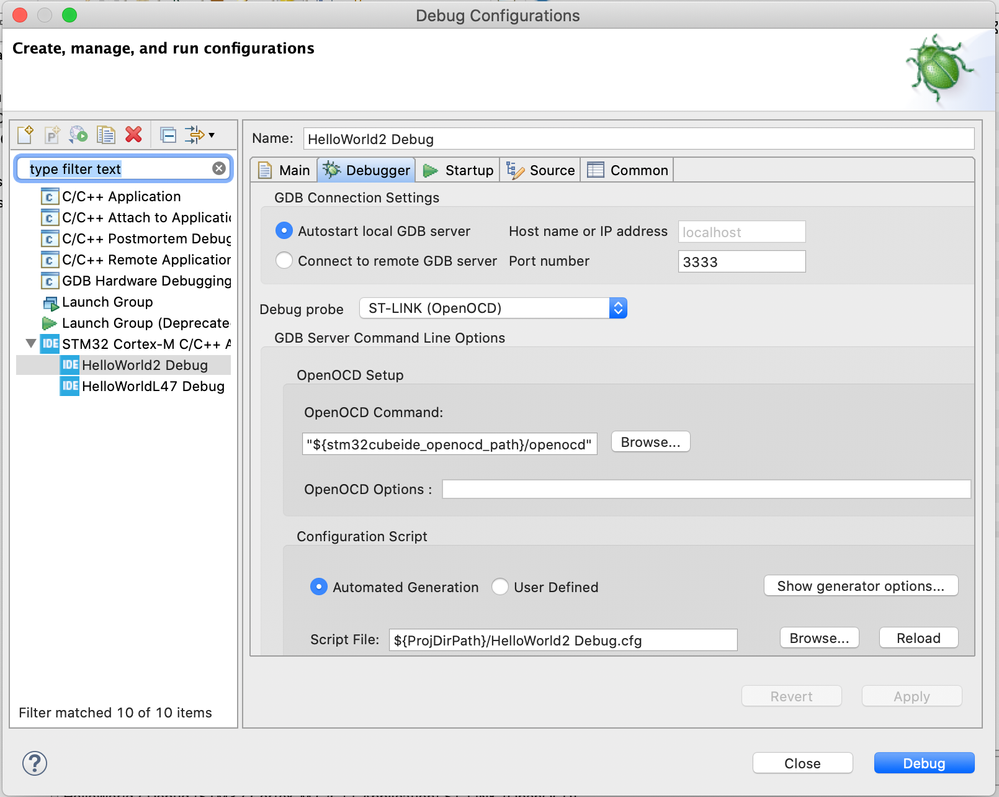
Task: Select the C/C++ Remote Application type
Action: (135, 260)
